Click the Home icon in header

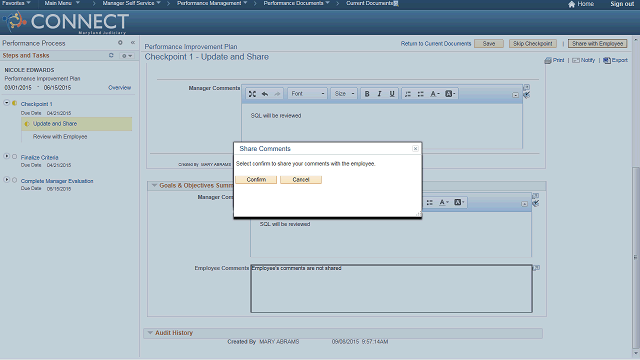click(571, 4)
